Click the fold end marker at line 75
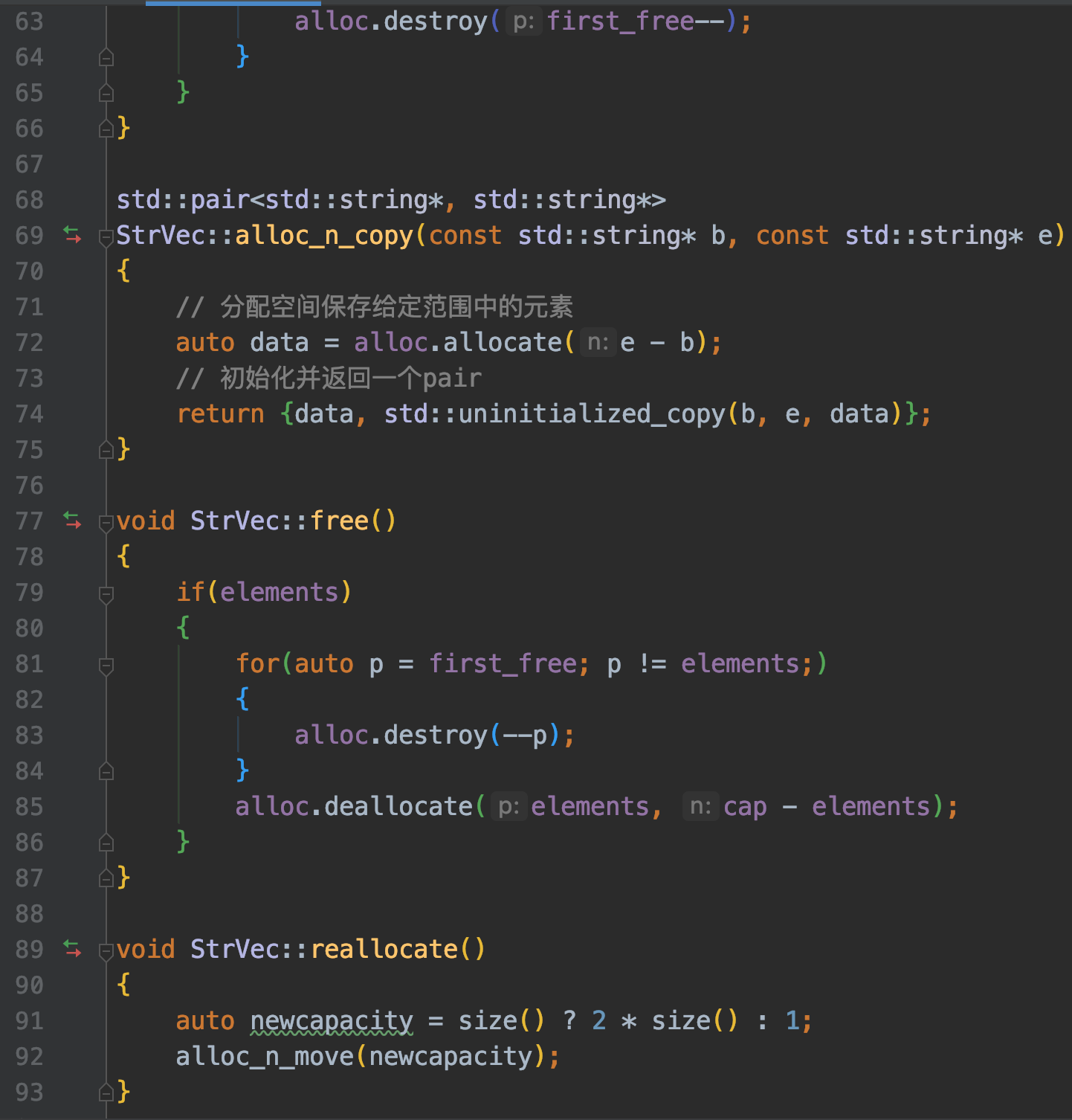The width and height of the screenshot is (1072, 1120). [106, 450]
